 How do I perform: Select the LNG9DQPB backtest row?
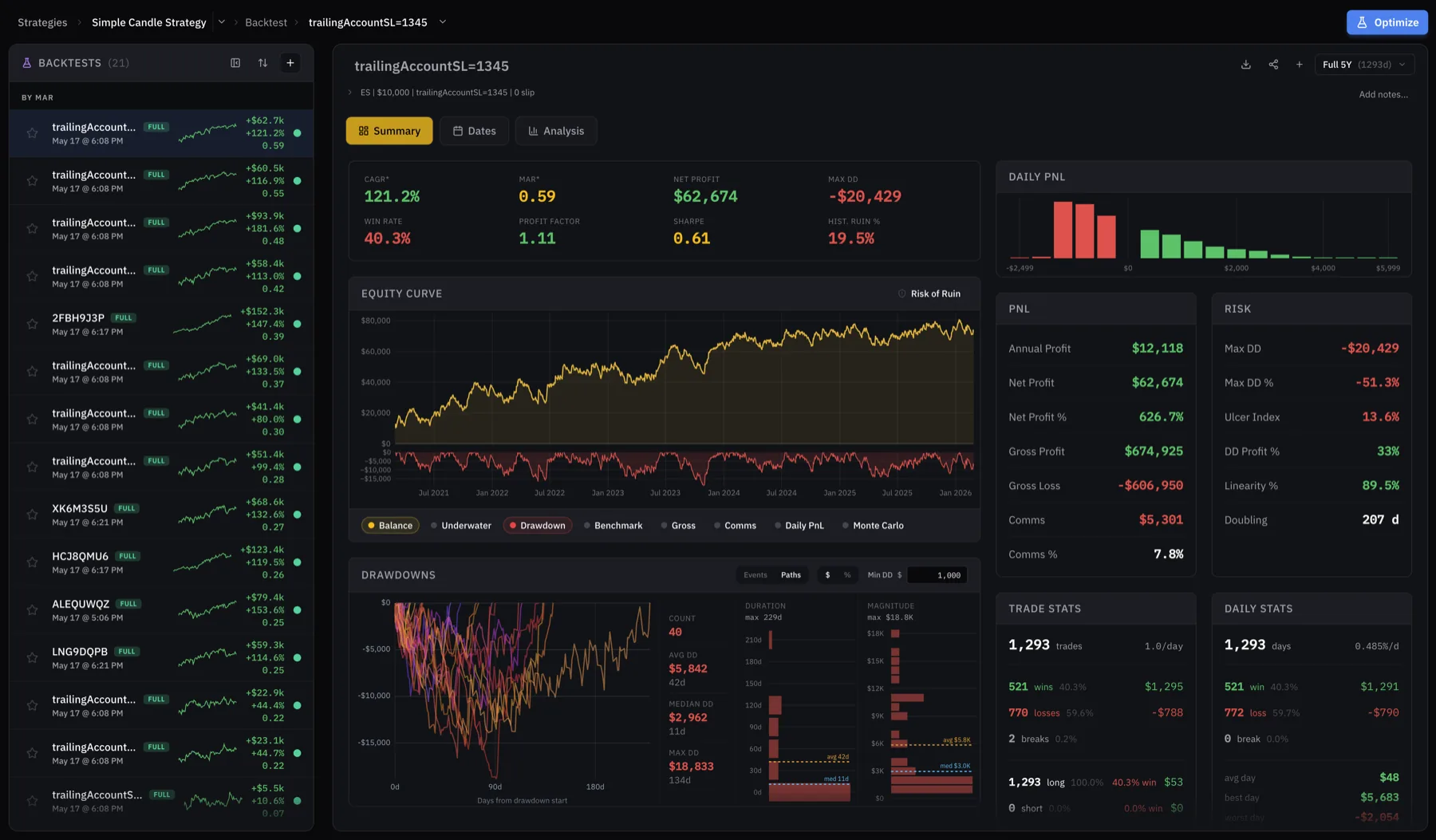pos(161,657)
